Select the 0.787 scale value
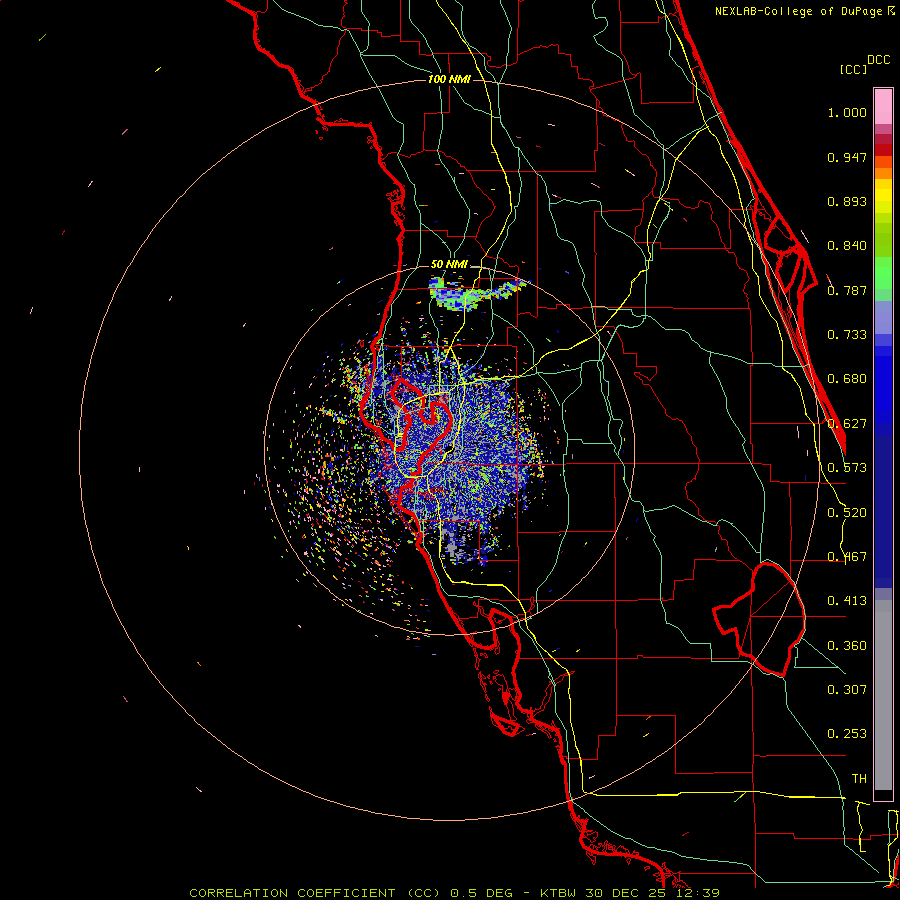Viewport: 900px width, 900px height. (x=847, y=290)
